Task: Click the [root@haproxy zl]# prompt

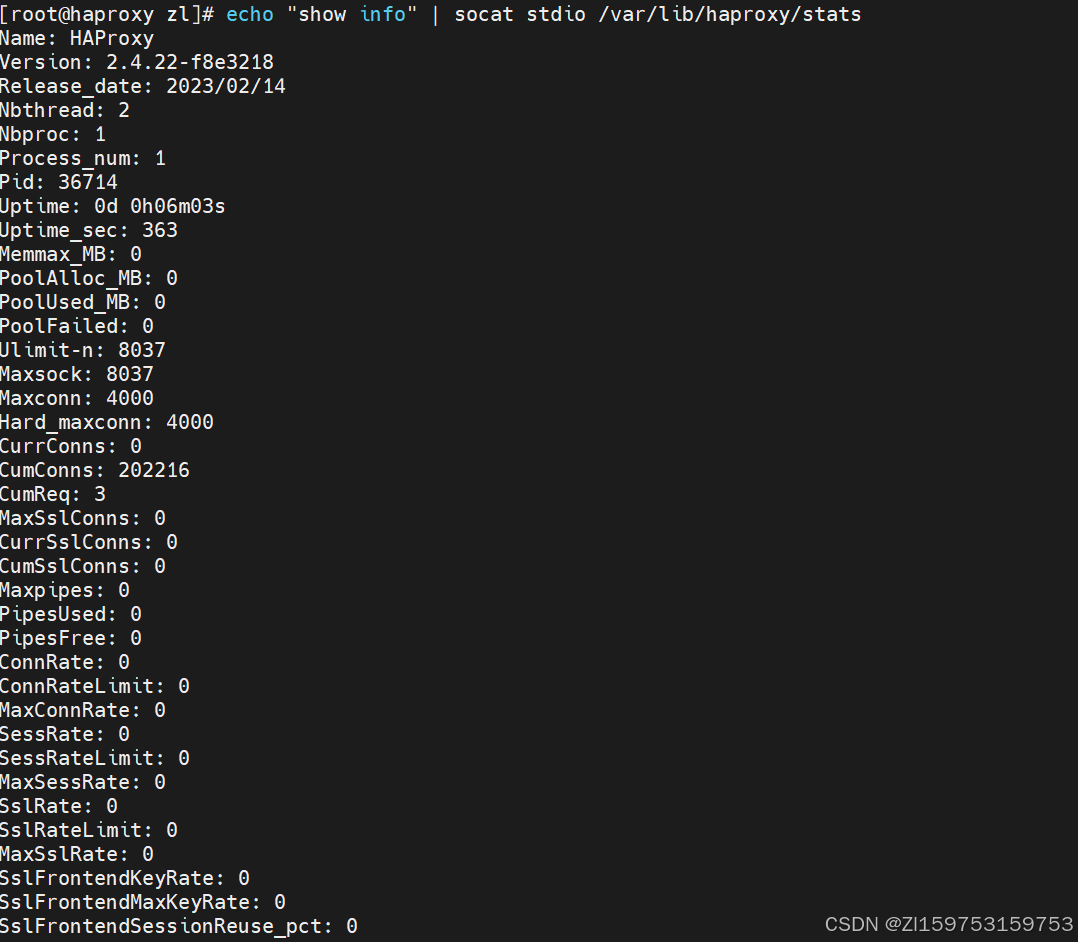Action: click(107, 14)
